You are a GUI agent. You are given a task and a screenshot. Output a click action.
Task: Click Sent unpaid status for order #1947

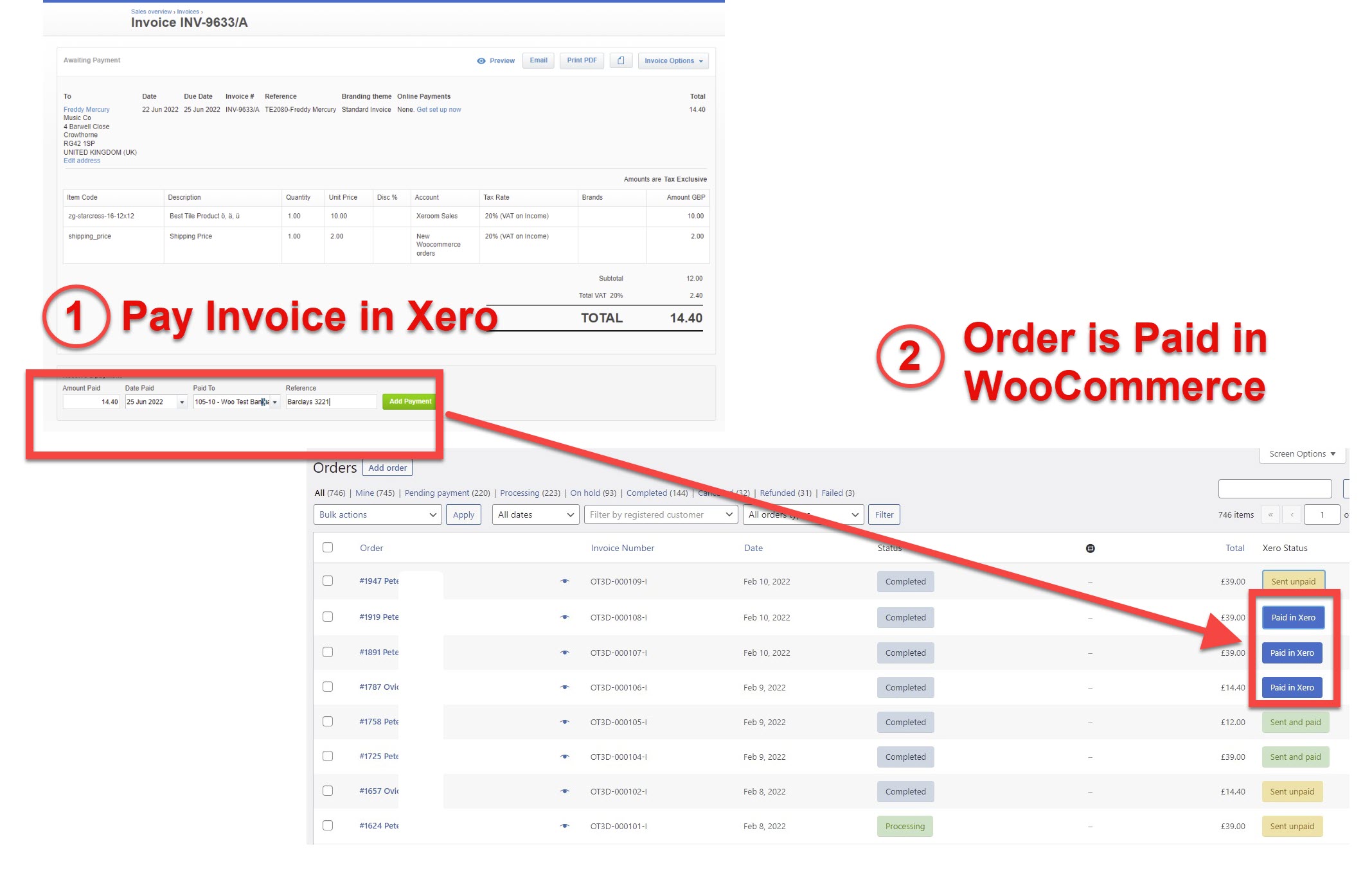point(1293,581)
